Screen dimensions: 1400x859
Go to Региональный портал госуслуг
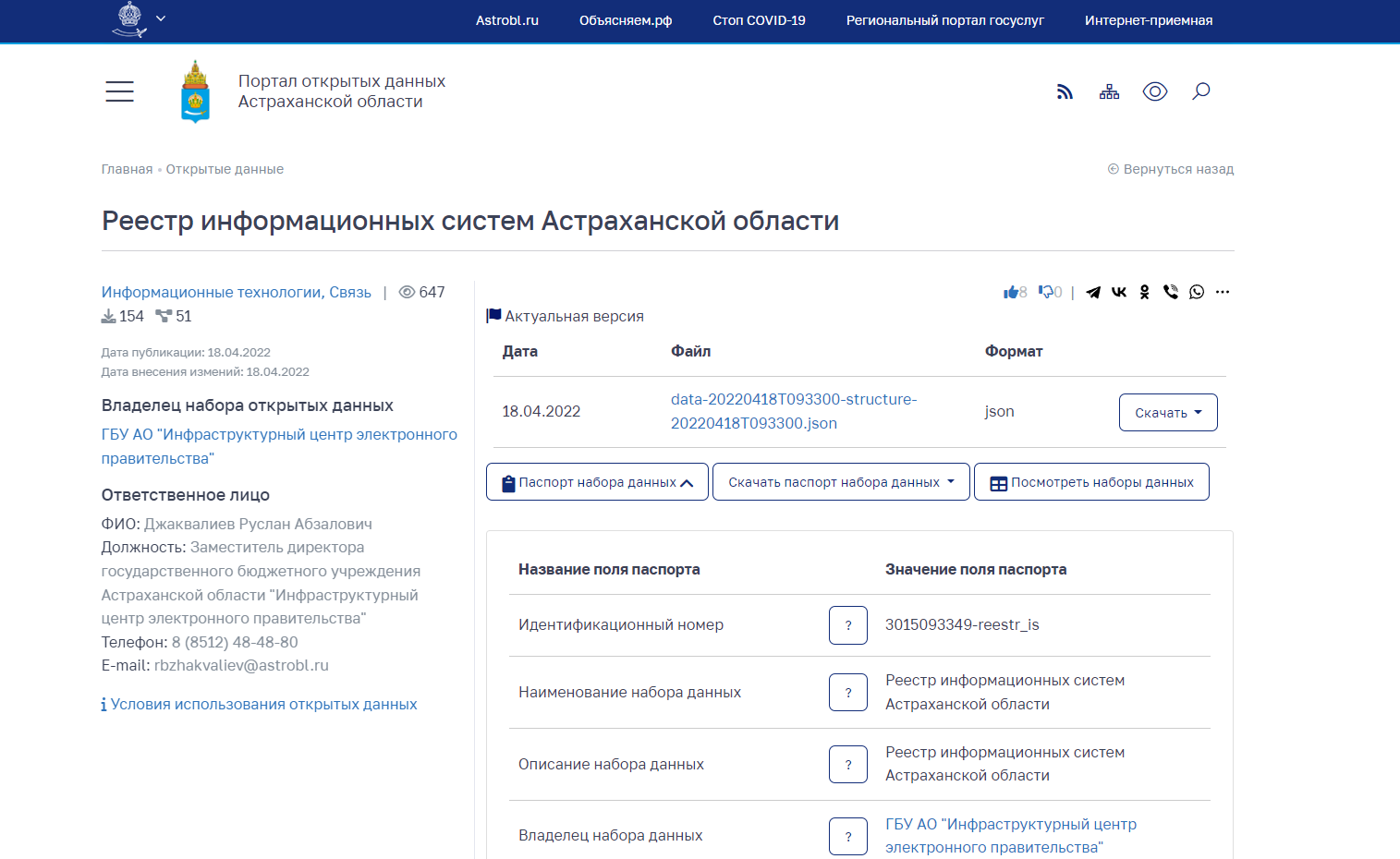click(944, 20)
